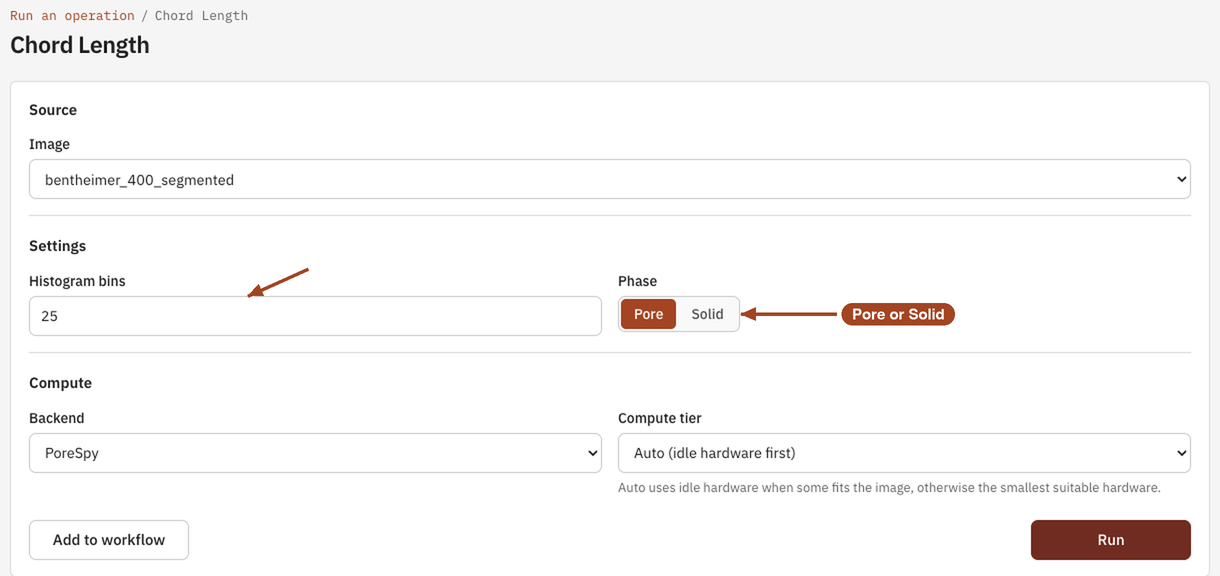Click the 'Histogram bins' label
The width and height of the screenshot is (1220, 576).
77,281
